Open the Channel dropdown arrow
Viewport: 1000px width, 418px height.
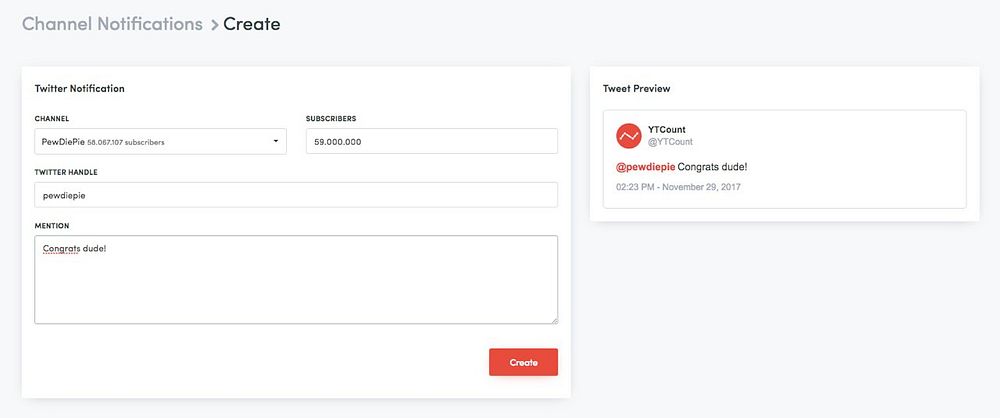pyautogui.click(x=276, y=141)
